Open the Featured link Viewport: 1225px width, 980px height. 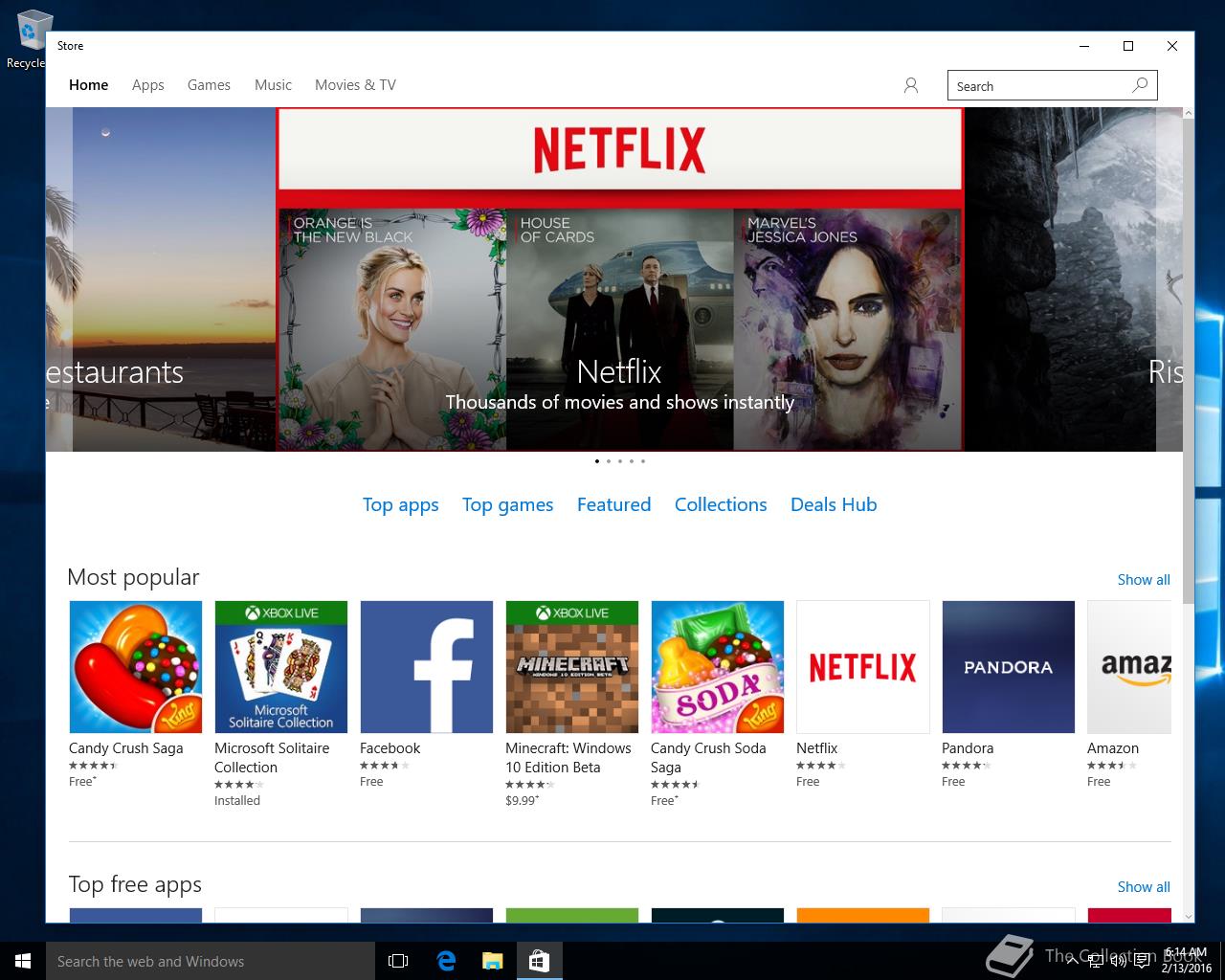click(x=613, y=504)
